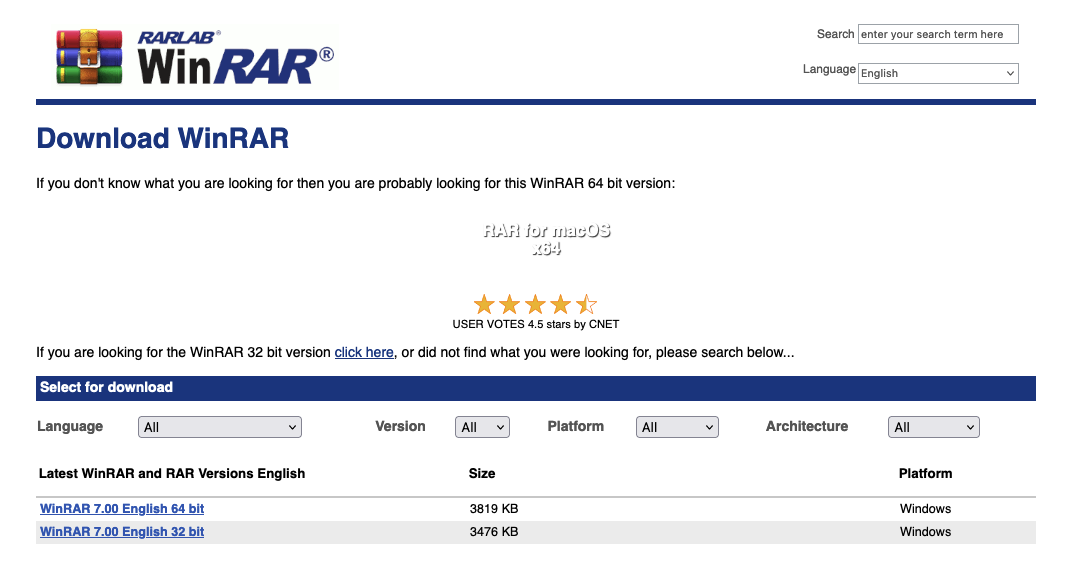Click the Size column header
The height and width of the screenshot is (573, 1081).
[482, 474]
